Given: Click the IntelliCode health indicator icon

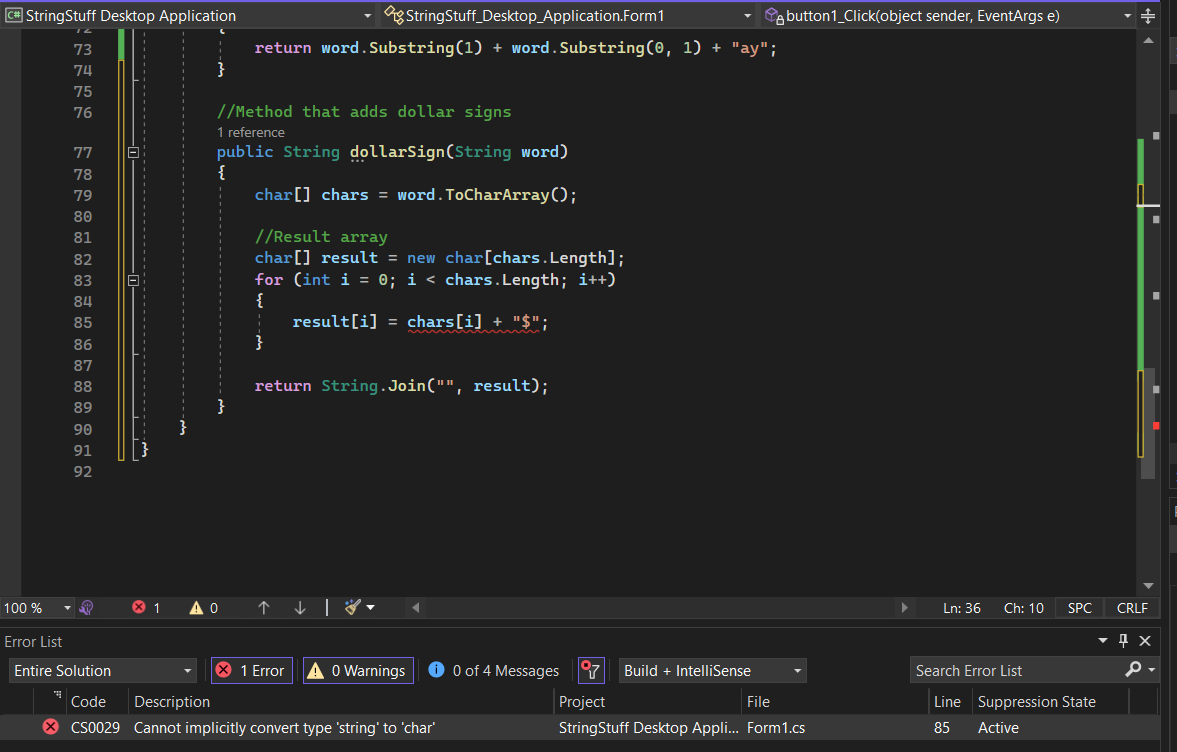Looking at the screenshot, I should click(87, 607).
